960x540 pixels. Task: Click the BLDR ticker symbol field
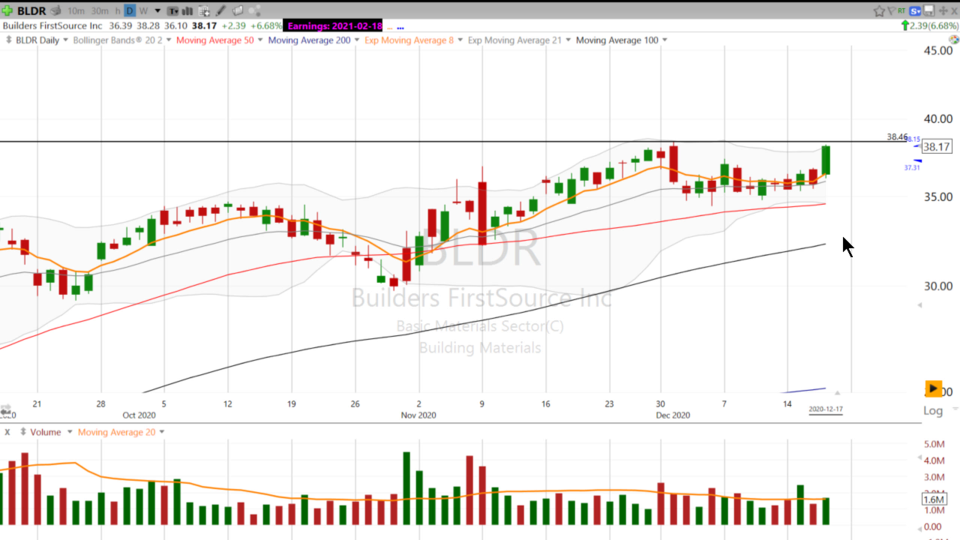[31, 10]
